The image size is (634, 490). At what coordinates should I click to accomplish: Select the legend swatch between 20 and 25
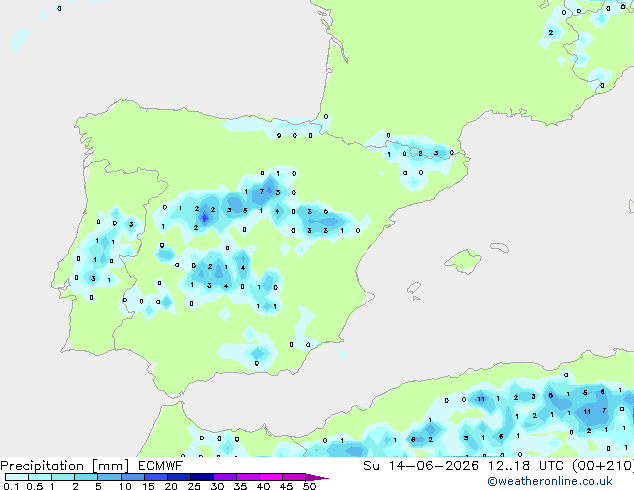tap(179, 477)
